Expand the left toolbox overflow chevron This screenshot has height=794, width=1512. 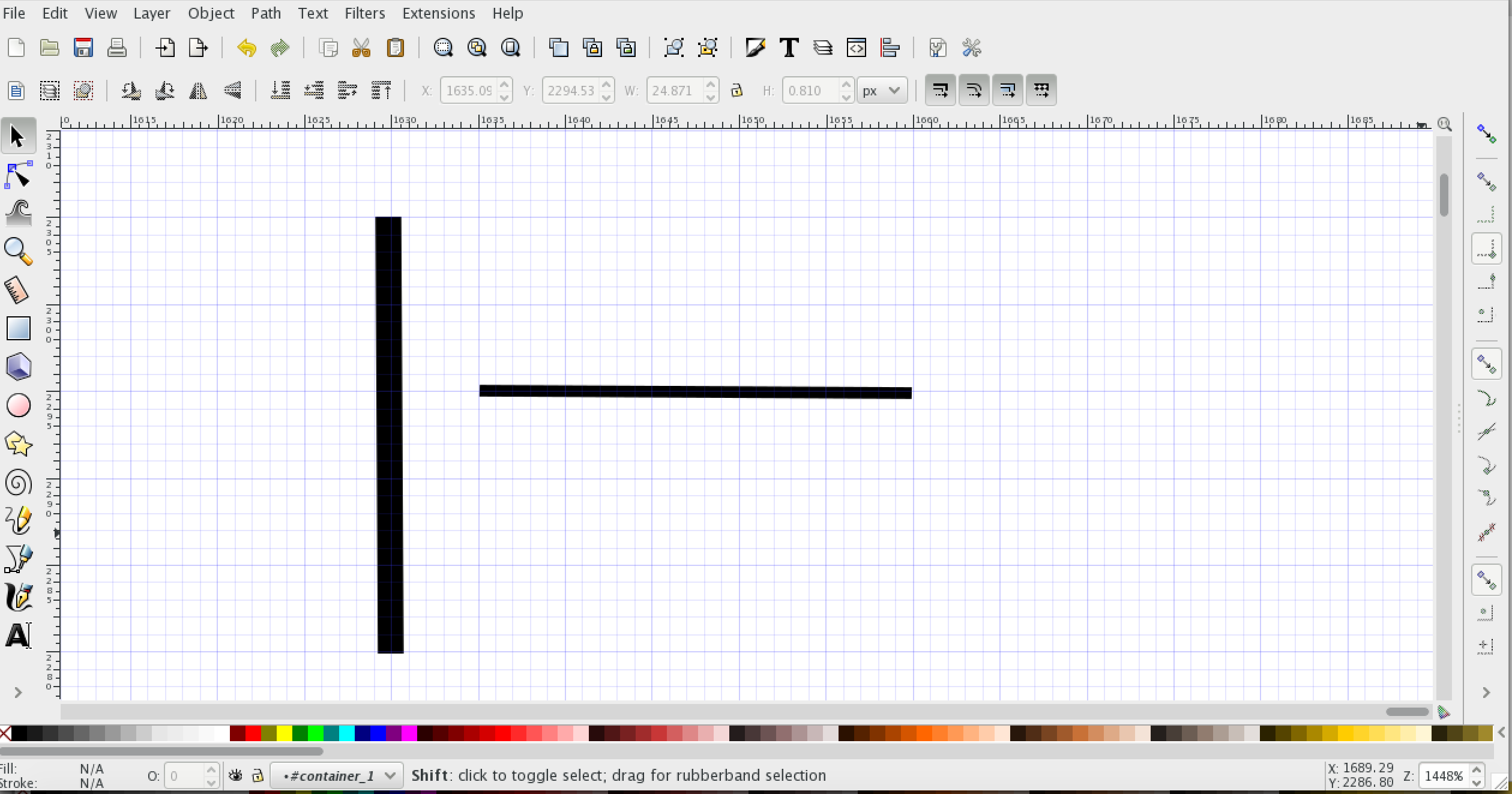18,693
